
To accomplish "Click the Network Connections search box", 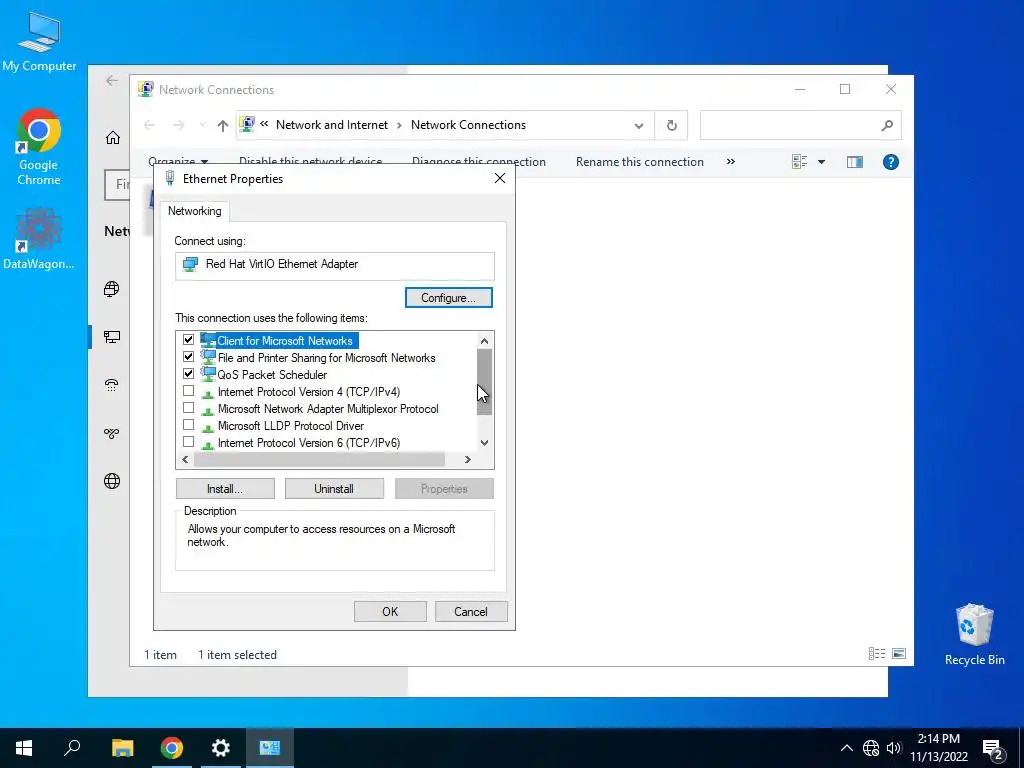I will point(801,125).
